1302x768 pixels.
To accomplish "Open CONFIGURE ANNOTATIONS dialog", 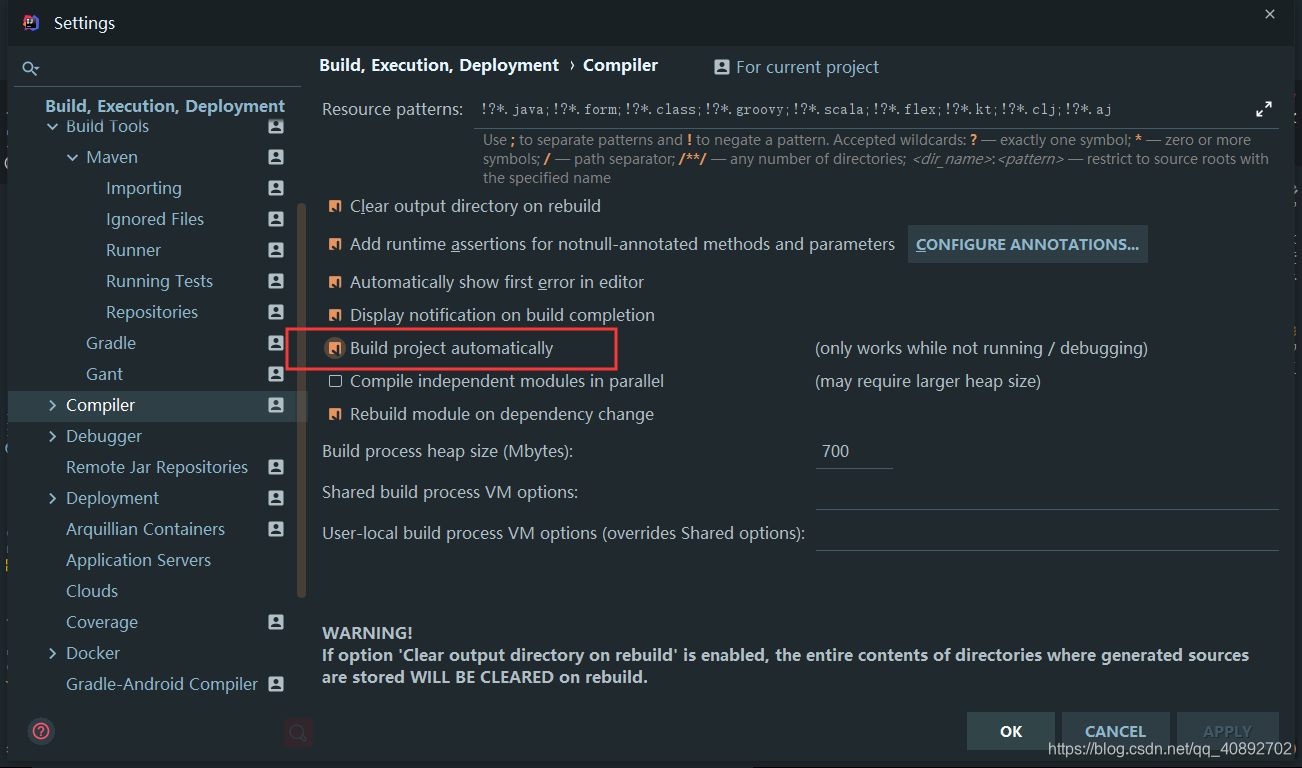I will [x=1027, y=244].
